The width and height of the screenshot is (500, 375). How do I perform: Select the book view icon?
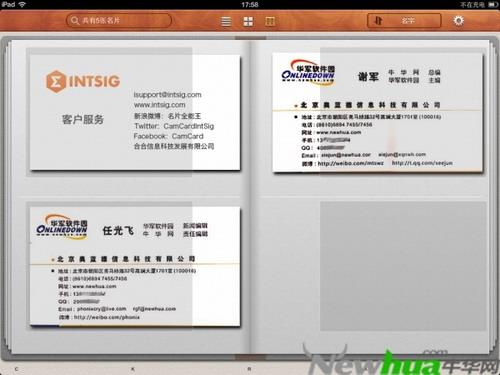(x=270, y=21)
